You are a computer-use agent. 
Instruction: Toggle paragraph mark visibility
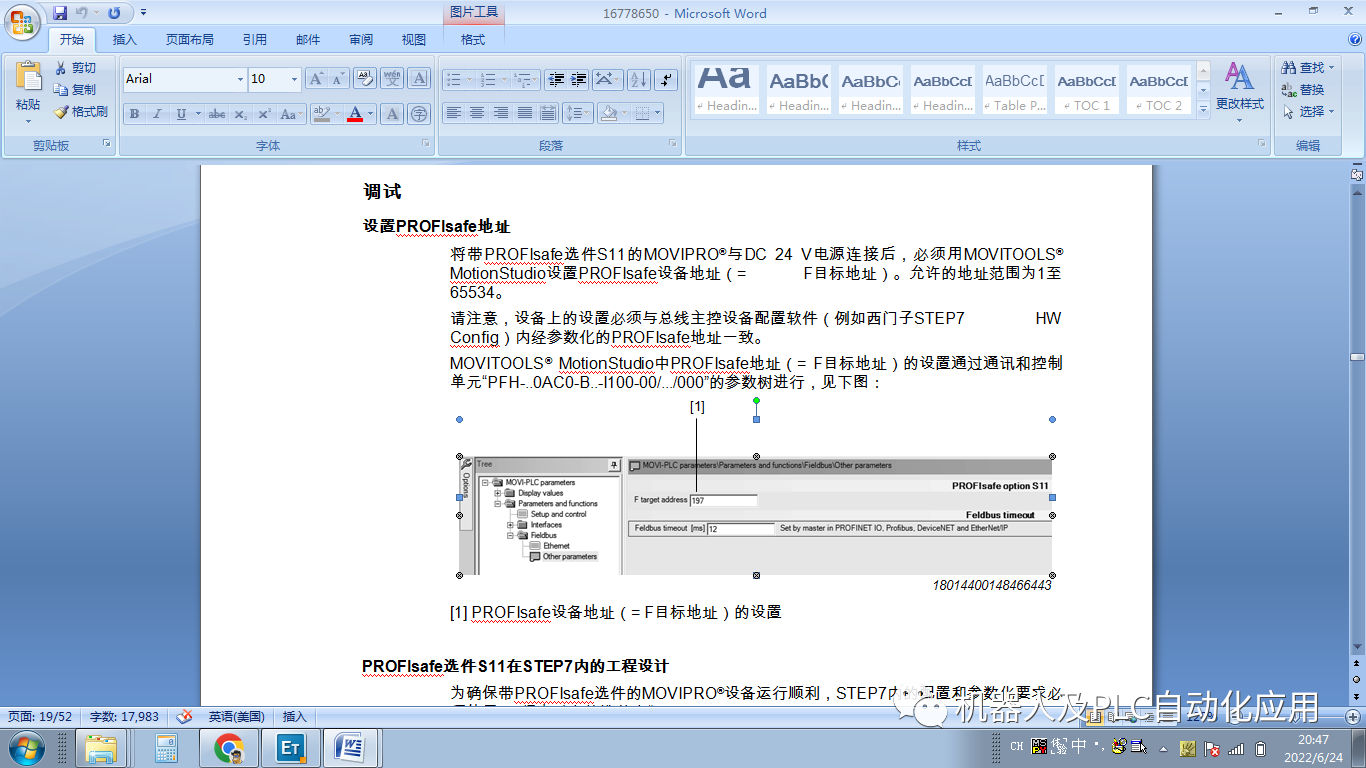(664, 79)
